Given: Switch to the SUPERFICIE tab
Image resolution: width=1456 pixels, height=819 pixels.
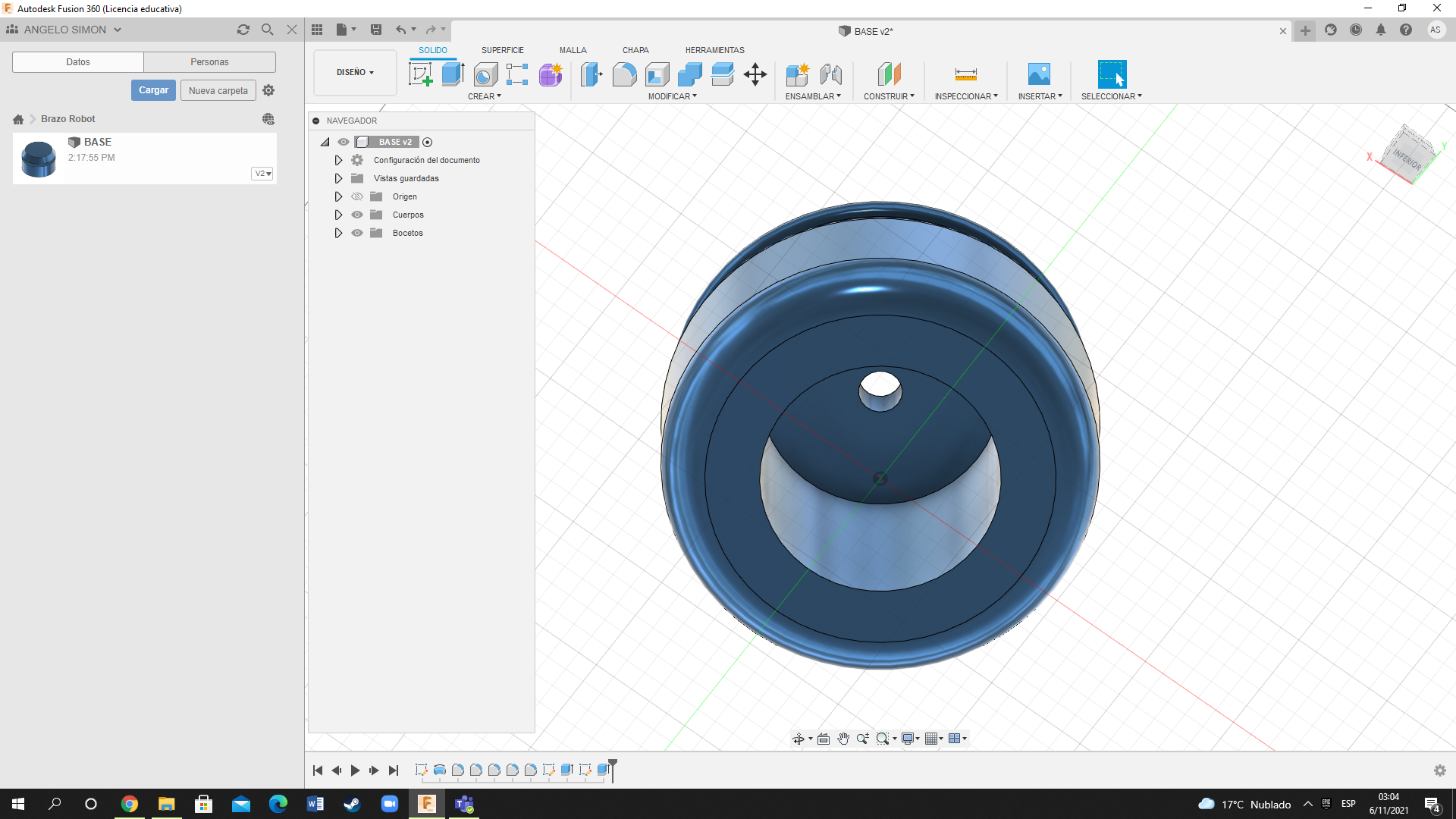Looking at the screenshot, I should [503, 50].
